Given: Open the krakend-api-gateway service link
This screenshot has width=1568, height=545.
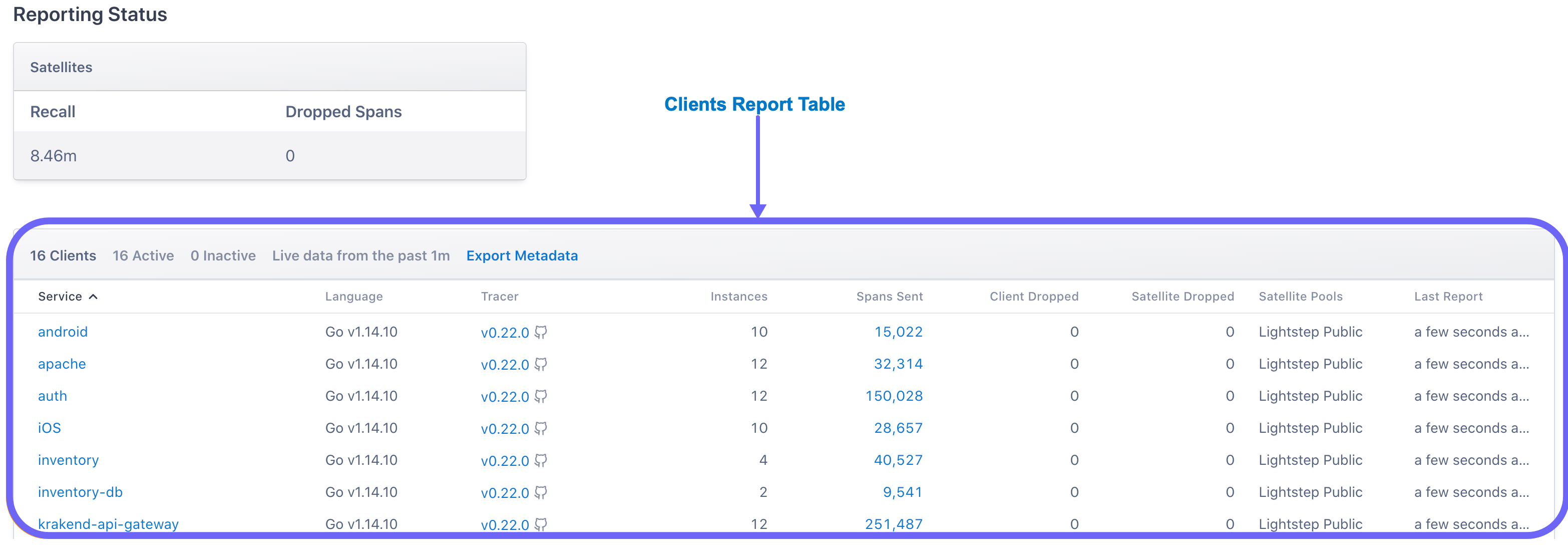Looking at the screenshot, I should click(108, 523).
